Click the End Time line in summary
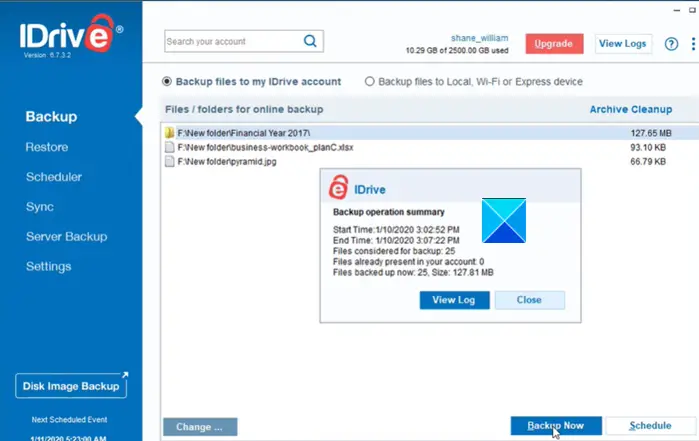699x441 pixels. click(396, 240)
